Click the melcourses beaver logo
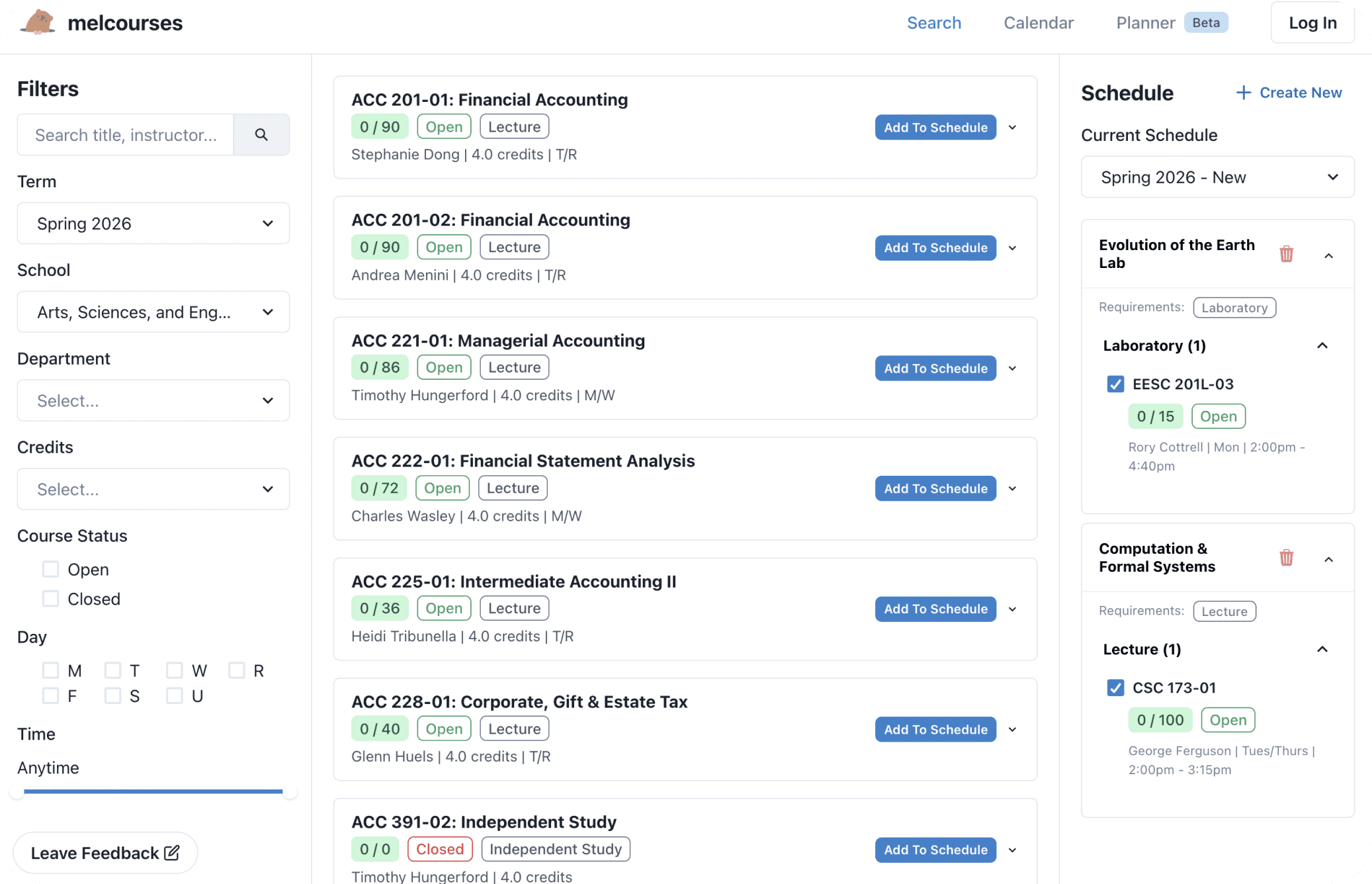Viewport: 1372px width, 884px height. (x=38, y=22)
